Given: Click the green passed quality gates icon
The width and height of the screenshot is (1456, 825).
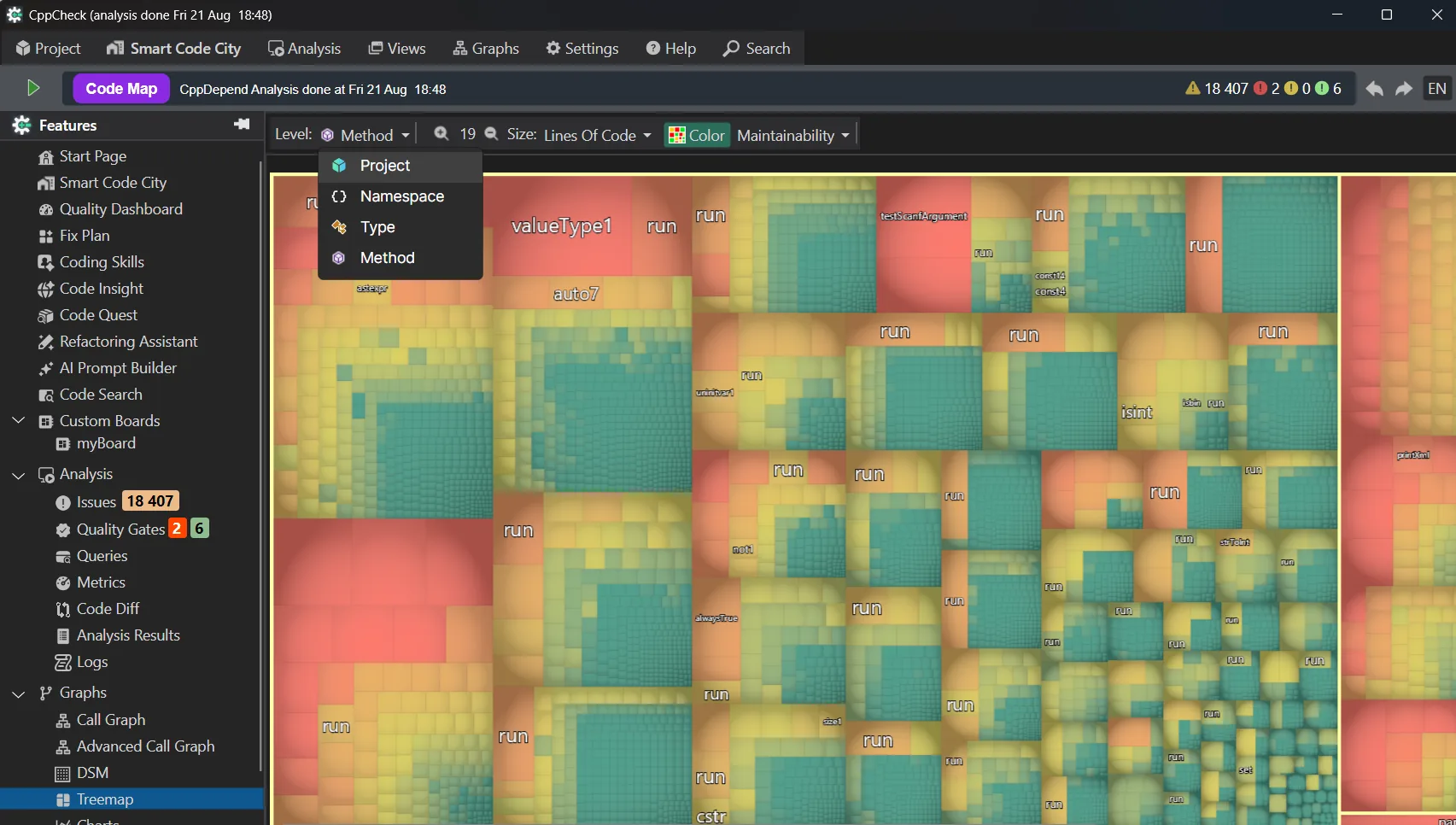Looking at the screenshot, I should pyautogui.click(x=1322, y=88).
